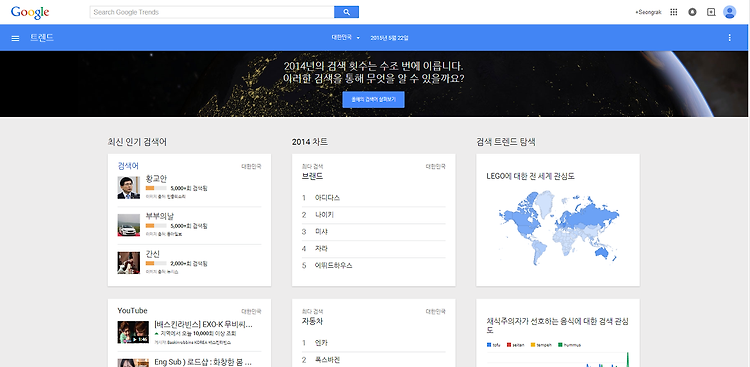Open the 검색어 card heading link

(128, 166)
